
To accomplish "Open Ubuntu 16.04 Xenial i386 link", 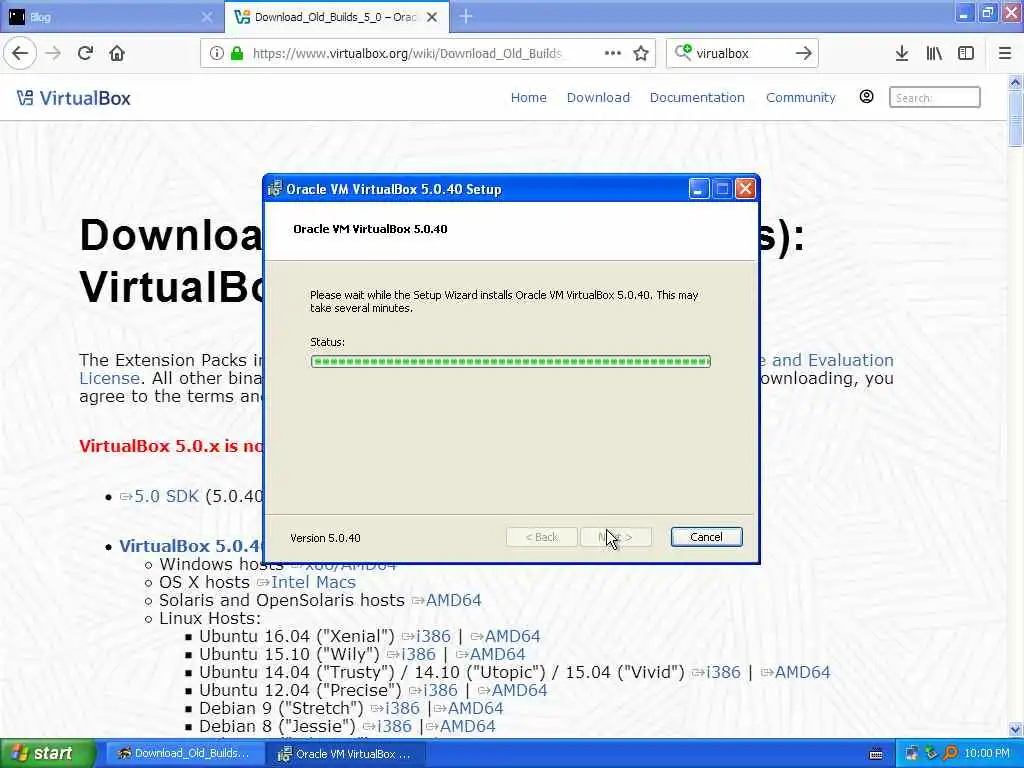I will point(426,636).
